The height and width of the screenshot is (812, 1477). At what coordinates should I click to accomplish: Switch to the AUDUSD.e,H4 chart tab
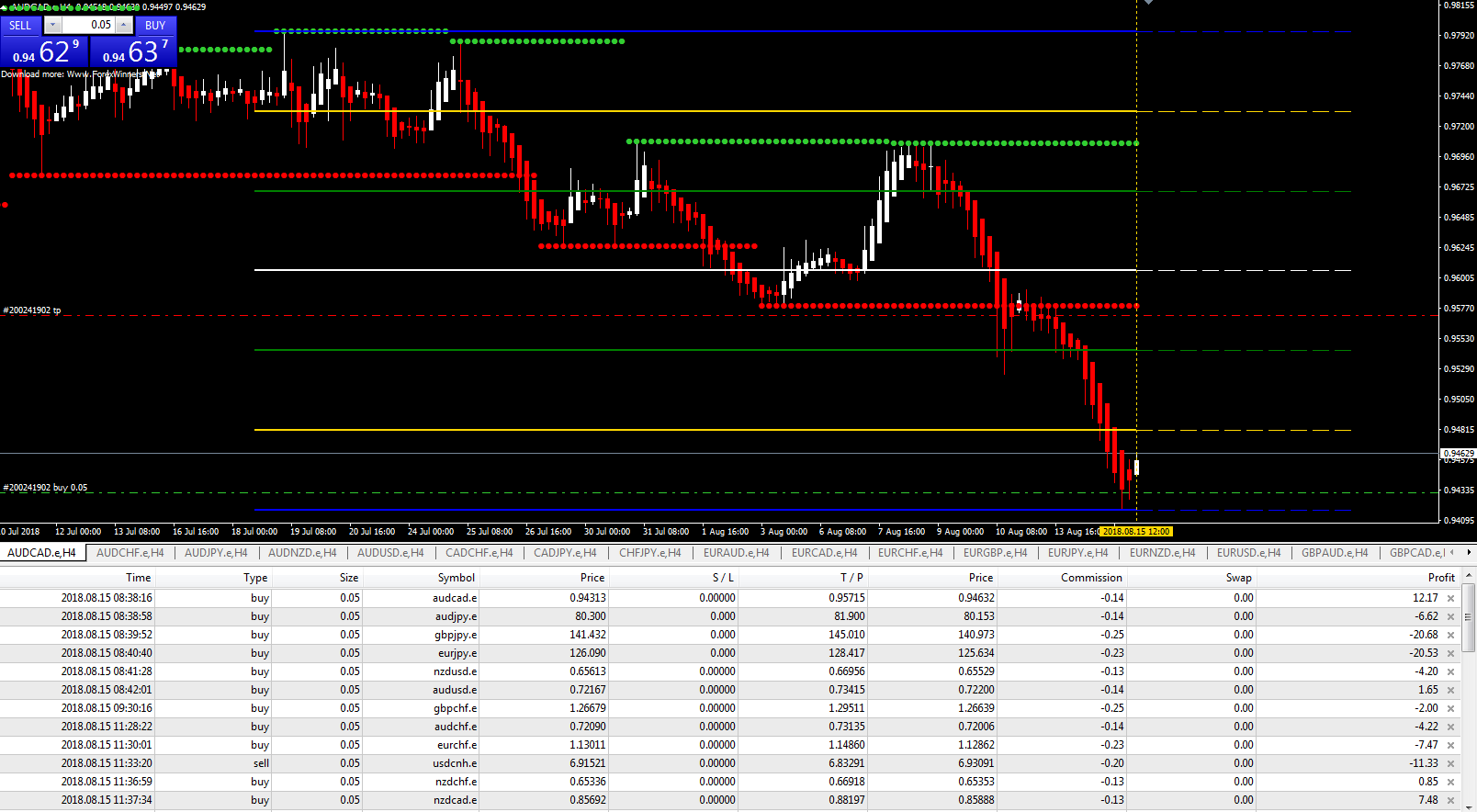390,553
